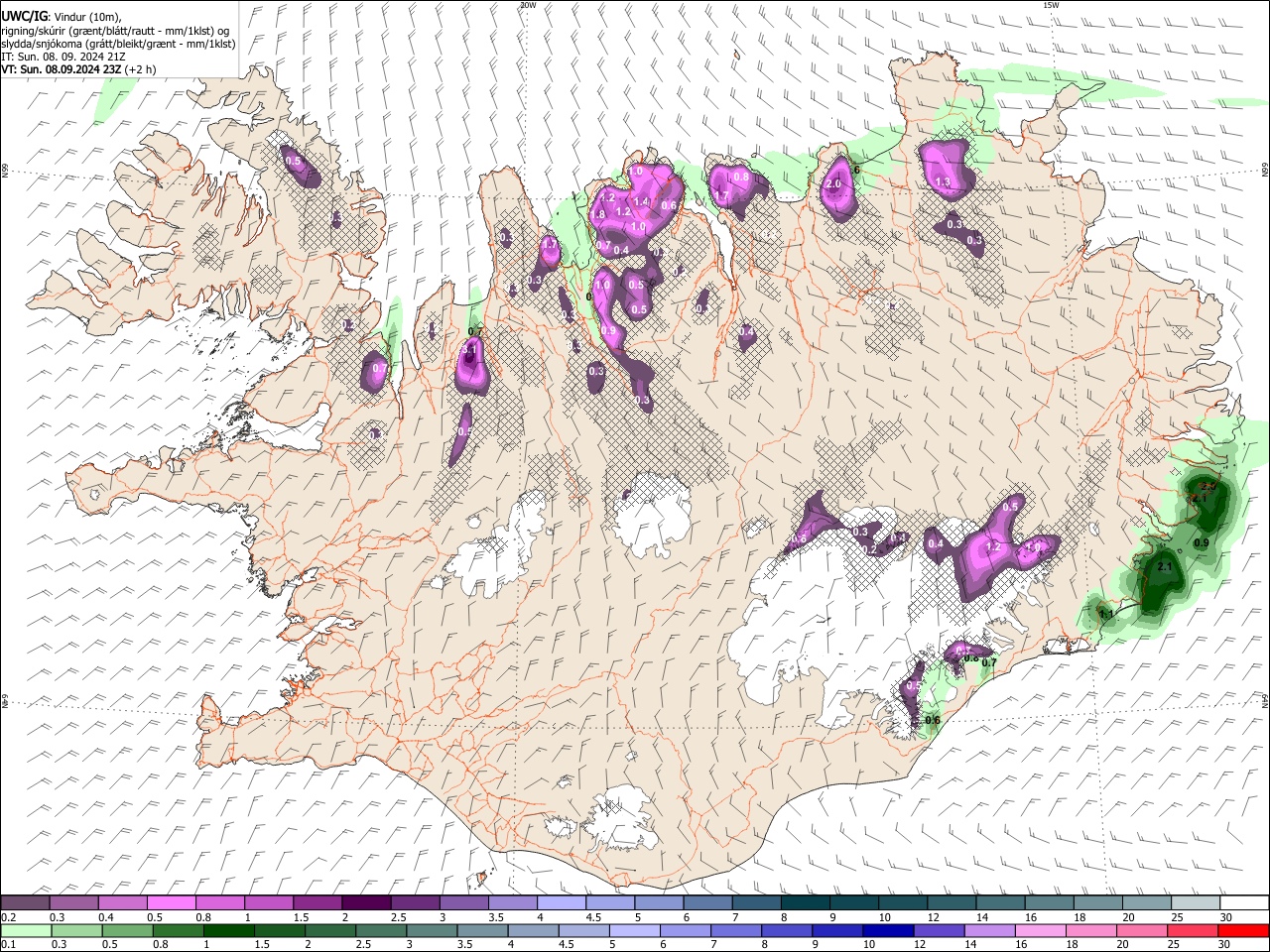Select the dark teal snow swatch at 8

tap(806, 903)
